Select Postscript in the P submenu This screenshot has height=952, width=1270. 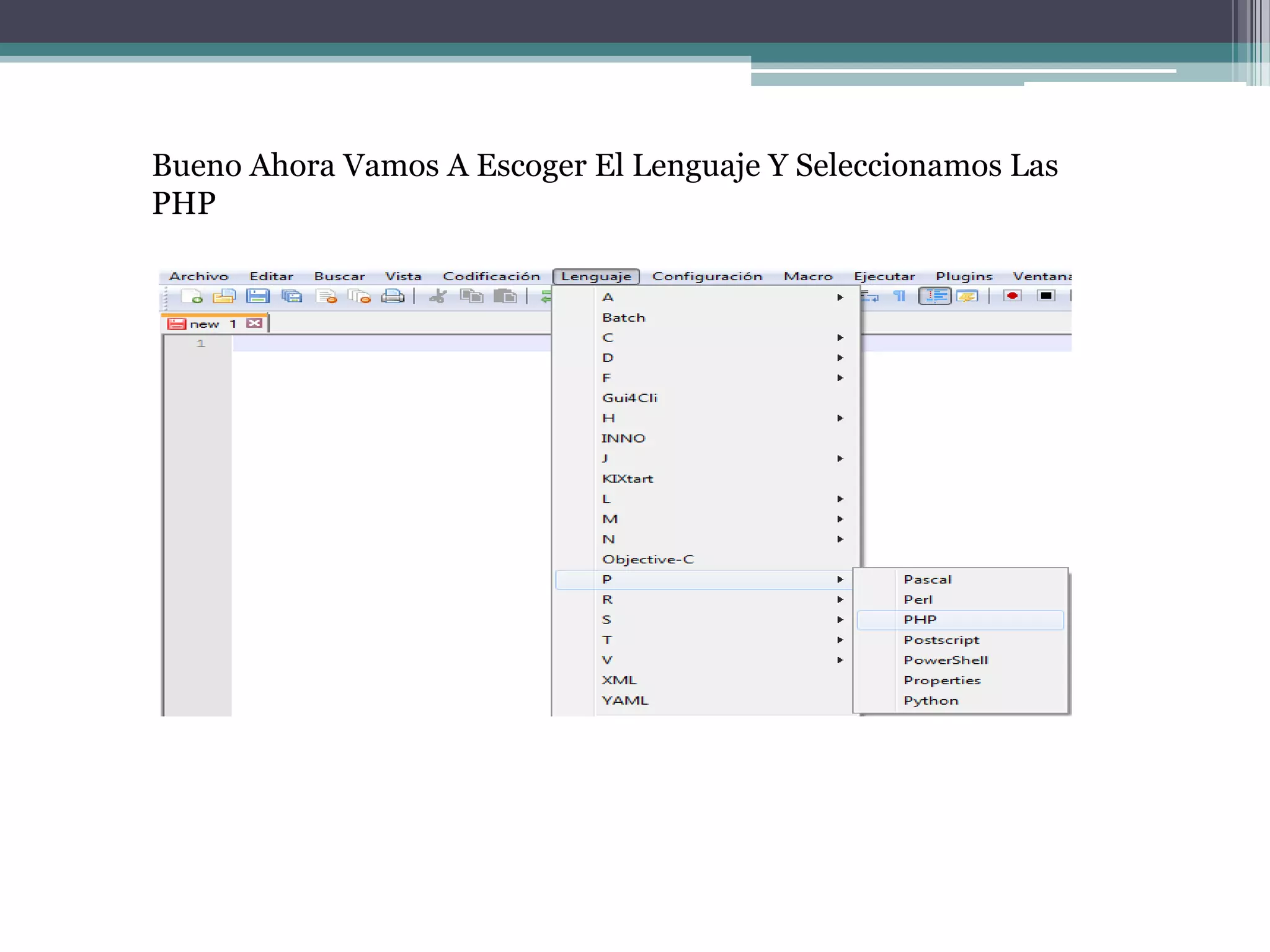pyautogui.click(x=960, y=640)
